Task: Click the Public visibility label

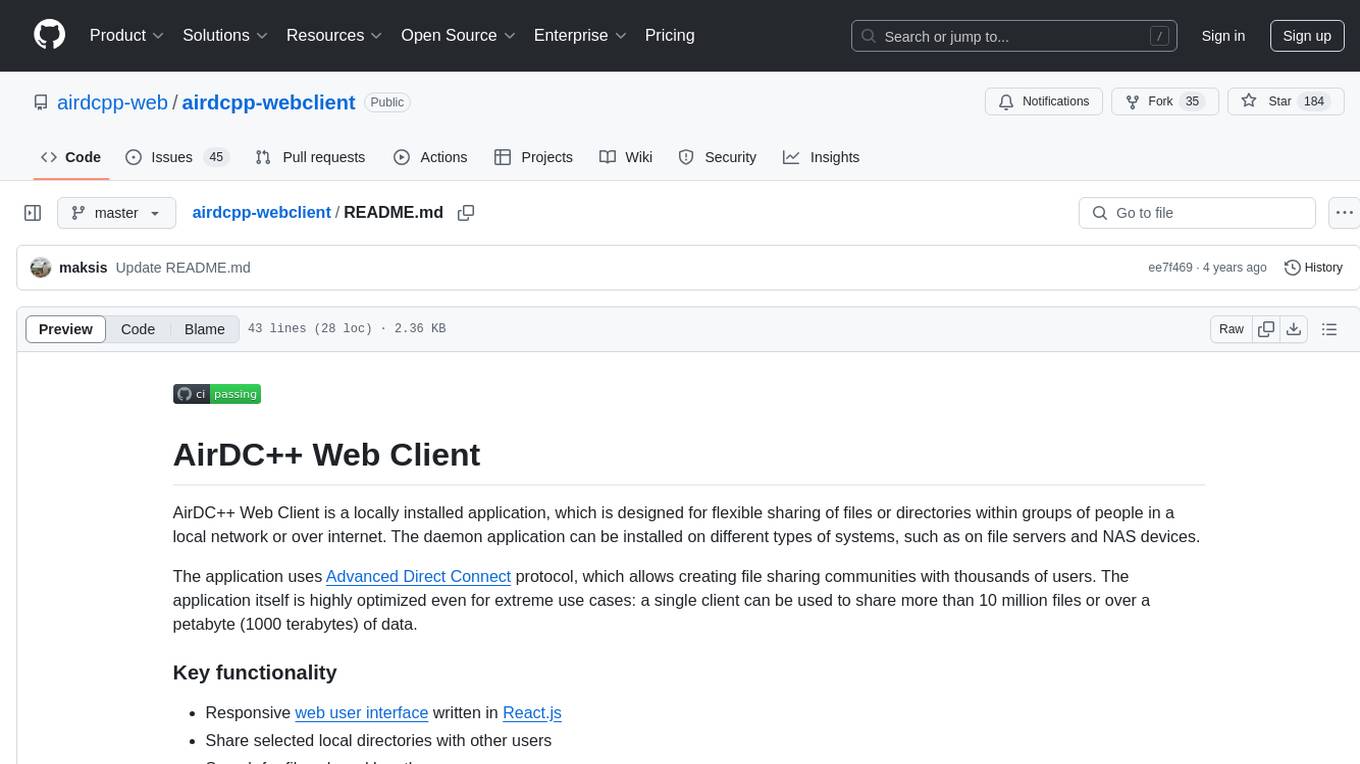Action: pos(387,102)
